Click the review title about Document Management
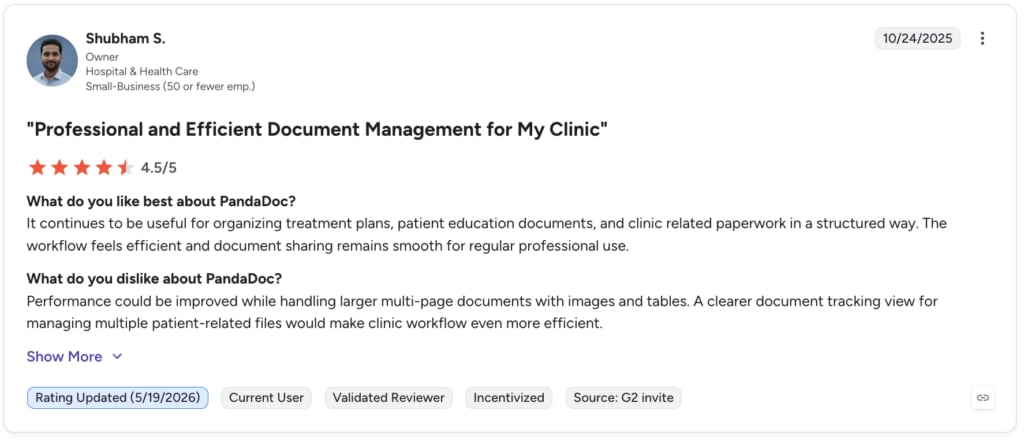 [317, 129]
